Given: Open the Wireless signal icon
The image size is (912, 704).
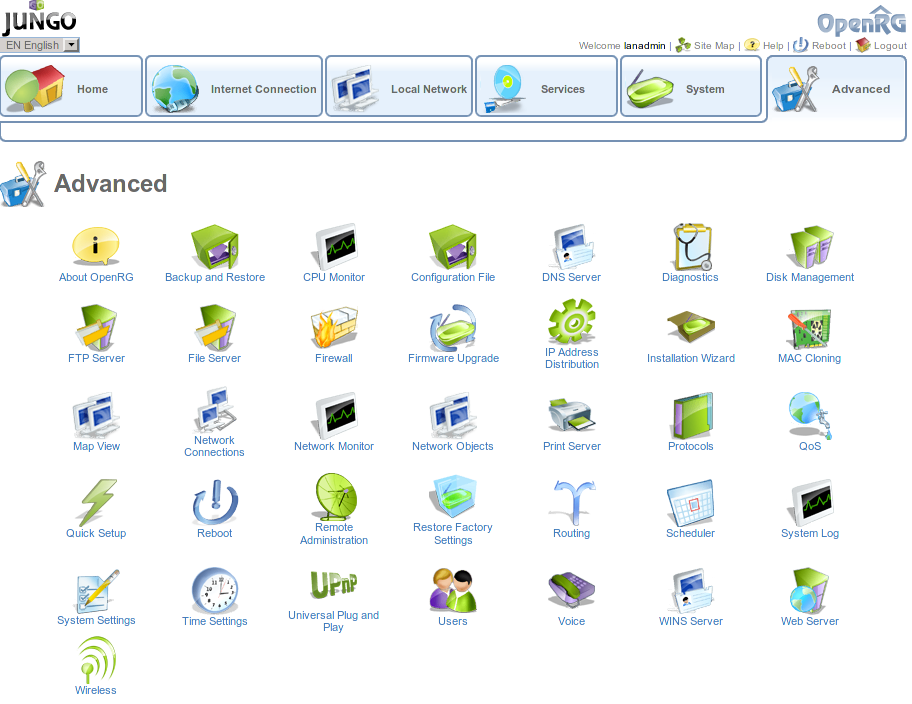Looking at the screenshot, I should 96,660.
